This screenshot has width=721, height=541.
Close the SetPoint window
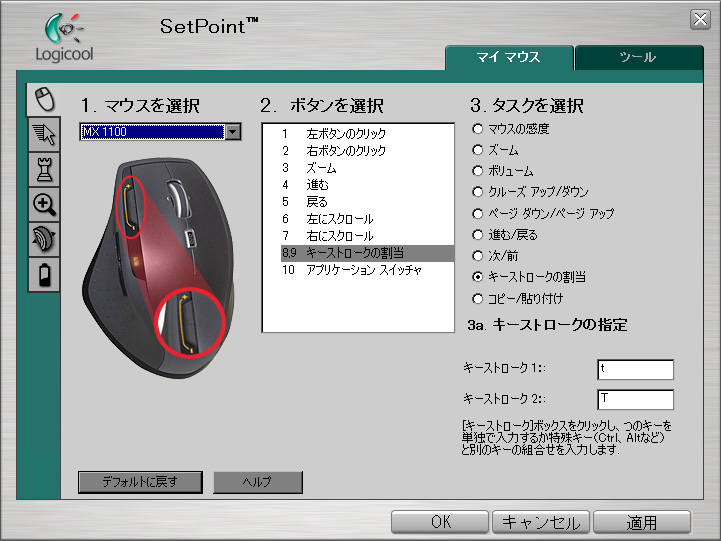pyautogui.click(x=700, y=19)
